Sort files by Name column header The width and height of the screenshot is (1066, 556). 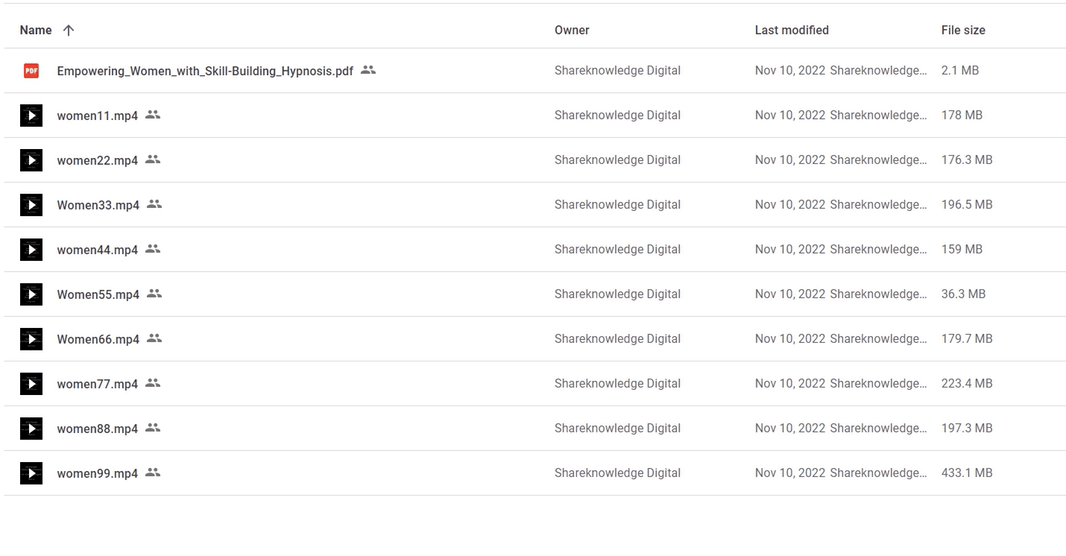[x=35, y=30]
